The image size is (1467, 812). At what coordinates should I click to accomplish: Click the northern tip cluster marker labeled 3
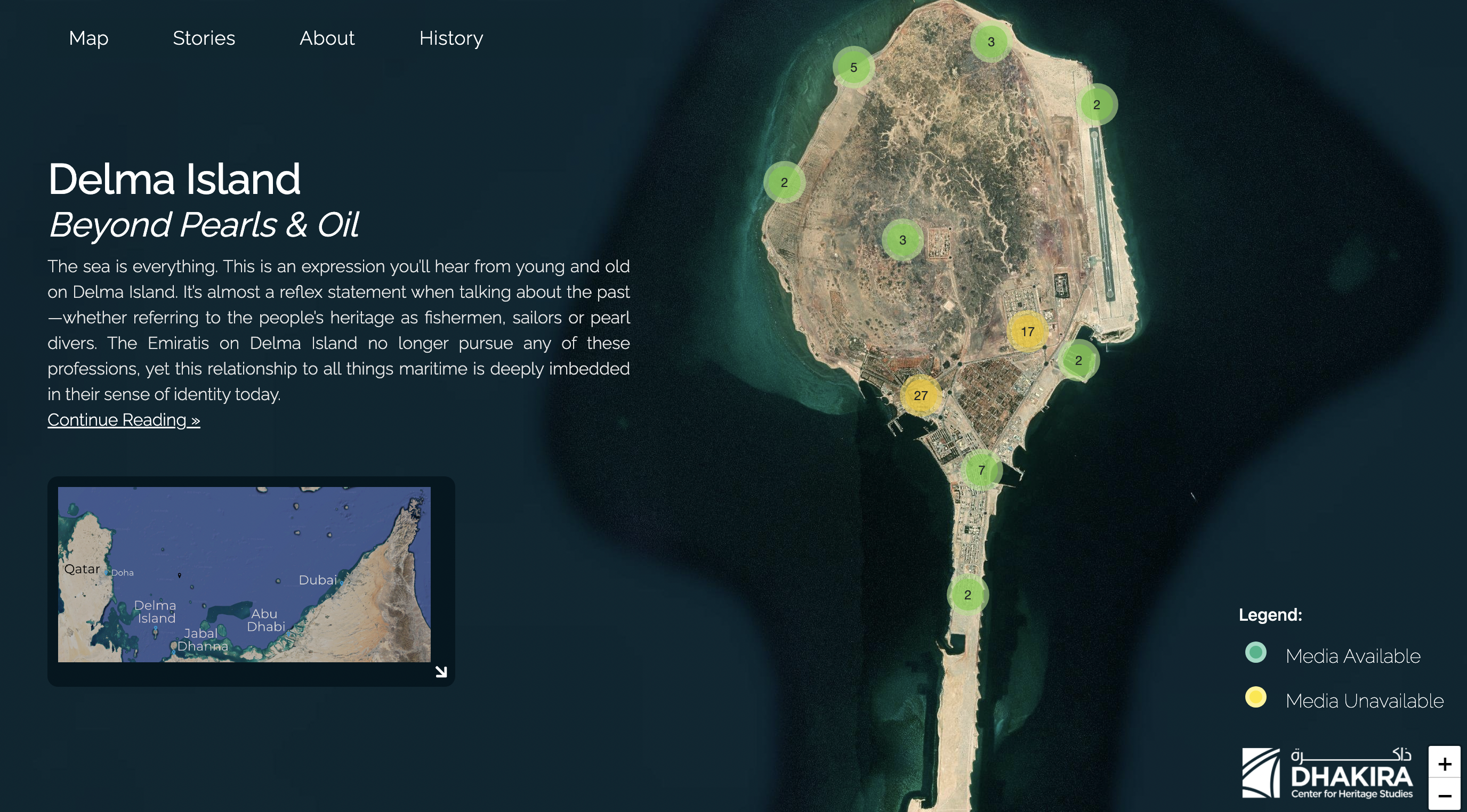point(990,42)
